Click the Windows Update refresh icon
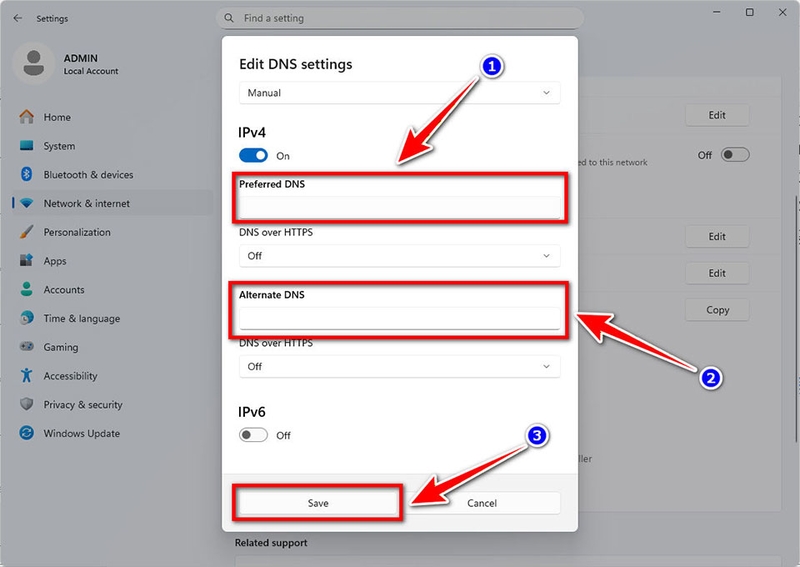 click(27, 433)
